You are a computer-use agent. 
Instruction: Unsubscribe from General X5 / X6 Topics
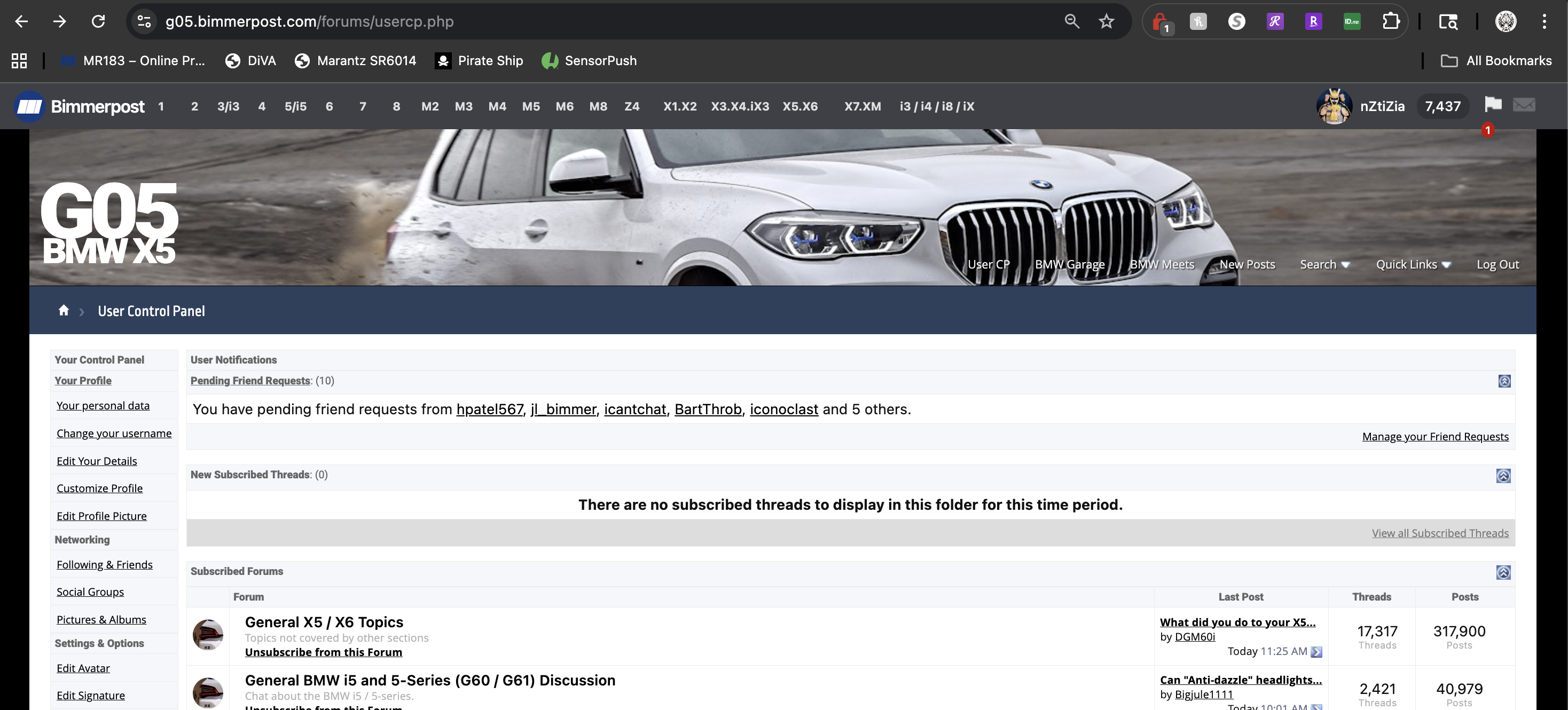pos(323,652)
